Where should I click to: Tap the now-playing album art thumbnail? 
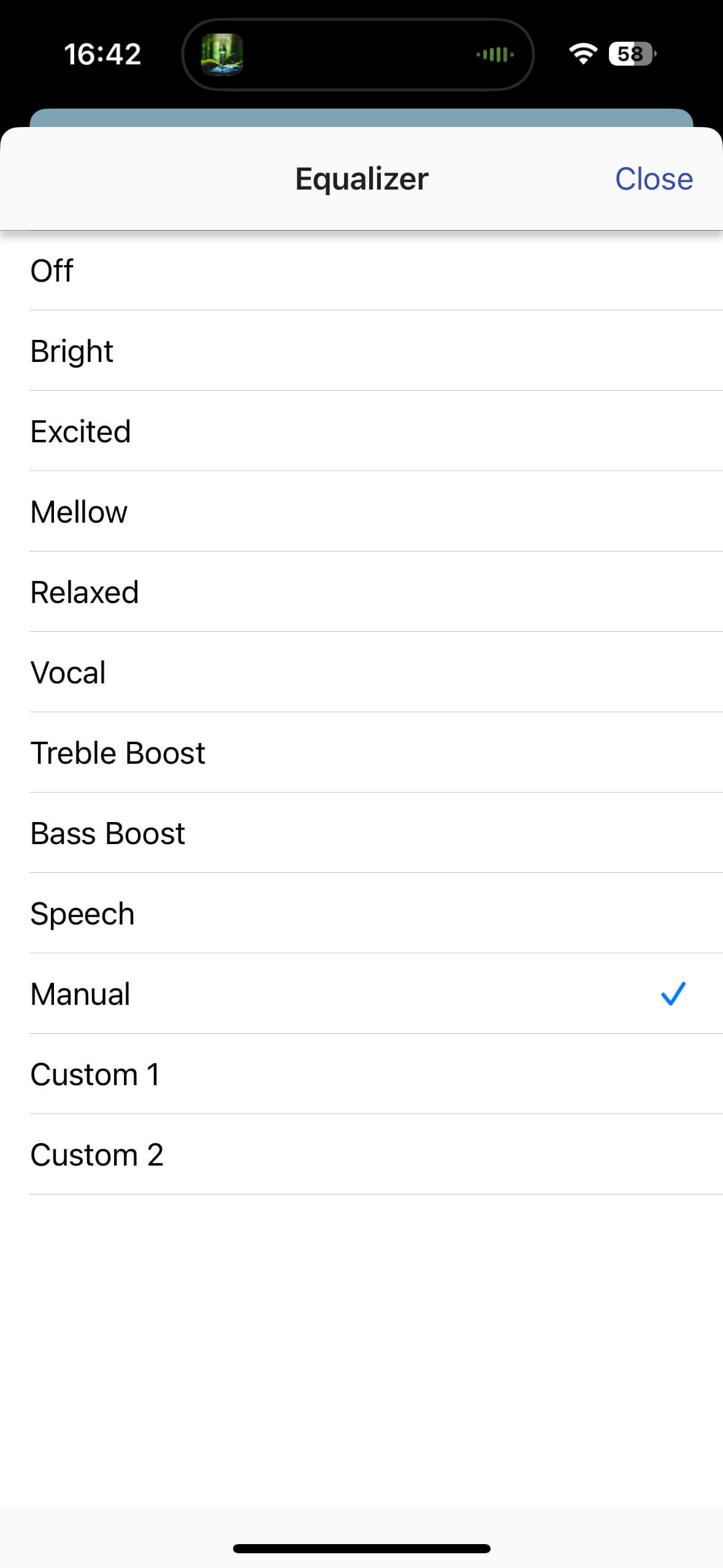(x=222, y=55)
